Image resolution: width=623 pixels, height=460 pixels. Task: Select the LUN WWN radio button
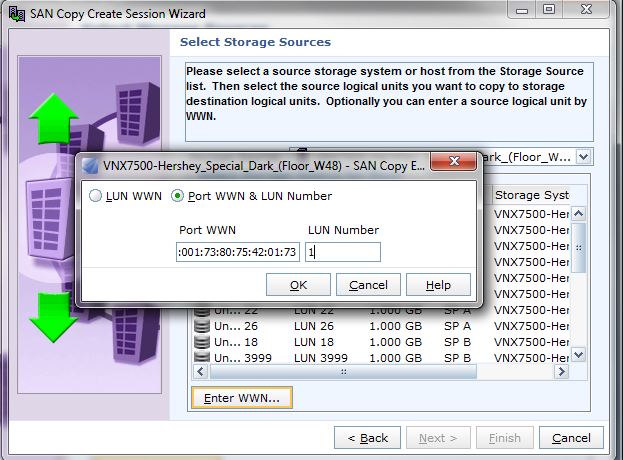[95, 196]
